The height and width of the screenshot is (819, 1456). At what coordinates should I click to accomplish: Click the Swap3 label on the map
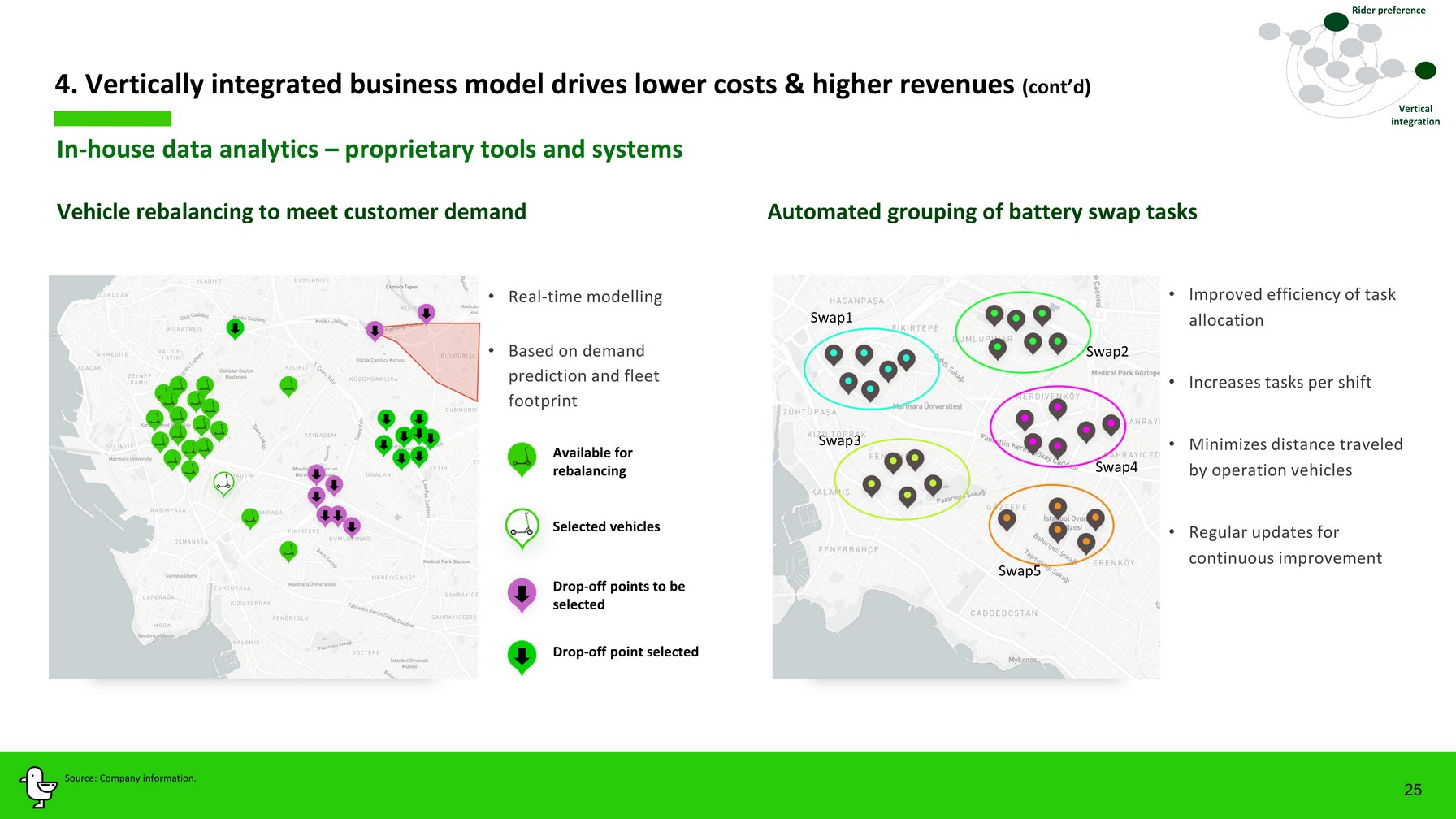[838, 440]
